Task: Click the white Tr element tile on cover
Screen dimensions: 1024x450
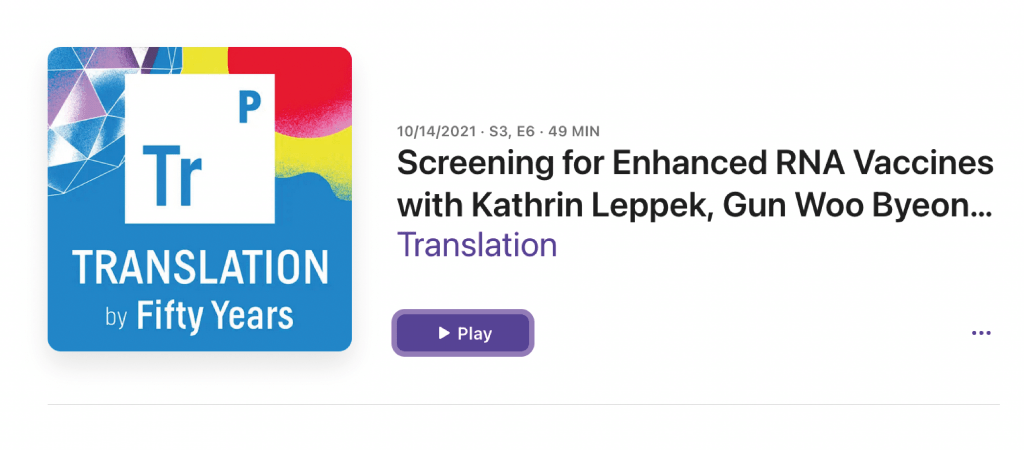Action: [199, 147]
